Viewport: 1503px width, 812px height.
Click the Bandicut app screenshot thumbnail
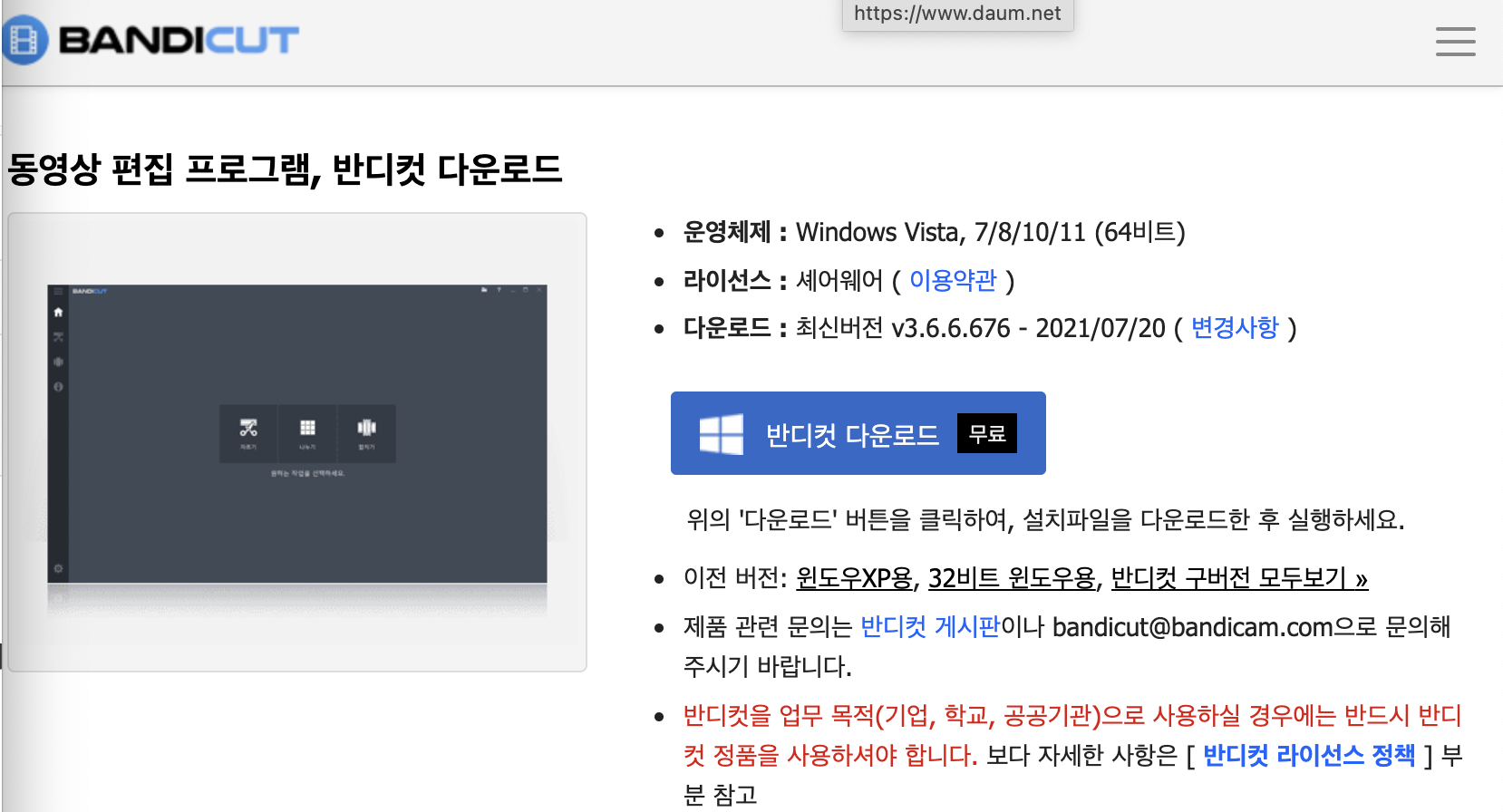(x=297, y=442)
